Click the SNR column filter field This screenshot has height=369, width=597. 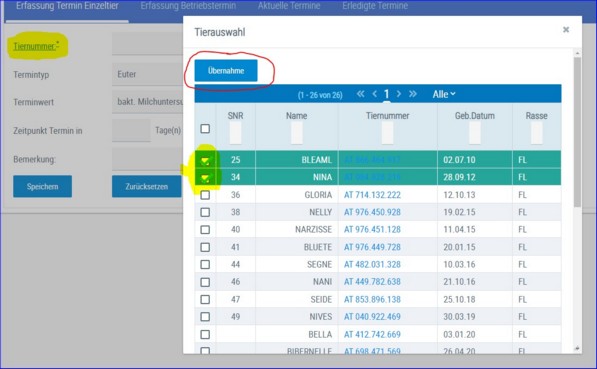pyautogui.click(x=235, y=134)
